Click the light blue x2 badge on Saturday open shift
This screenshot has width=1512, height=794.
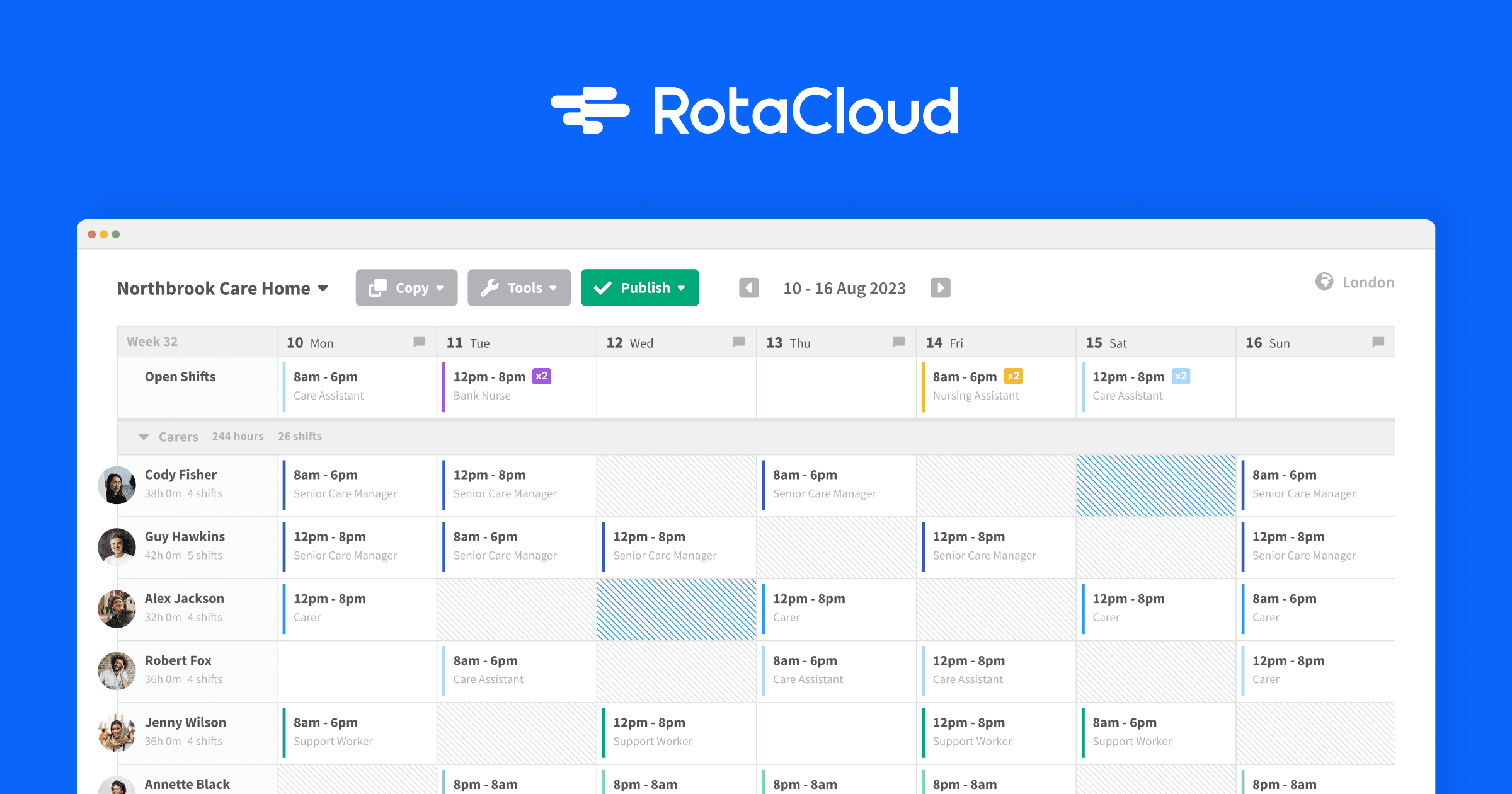click(x=1181, y=376)
